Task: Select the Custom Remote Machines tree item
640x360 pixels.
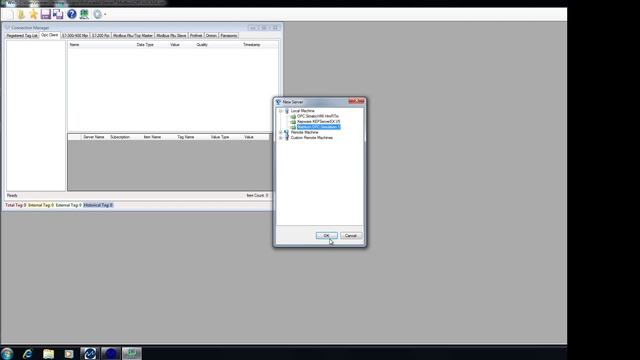Action: click(x=311, y=138)
